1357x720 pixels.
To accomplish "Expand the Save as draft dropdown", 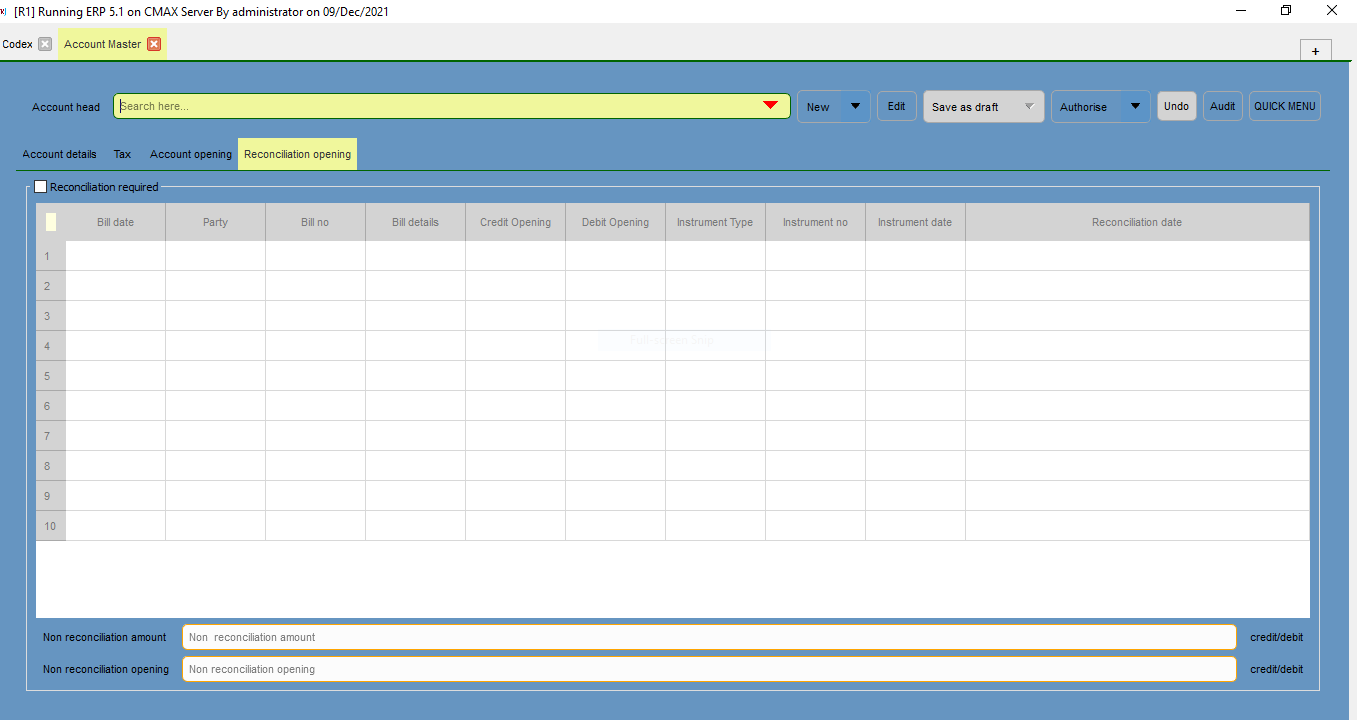I will (x=1029, y=106).
